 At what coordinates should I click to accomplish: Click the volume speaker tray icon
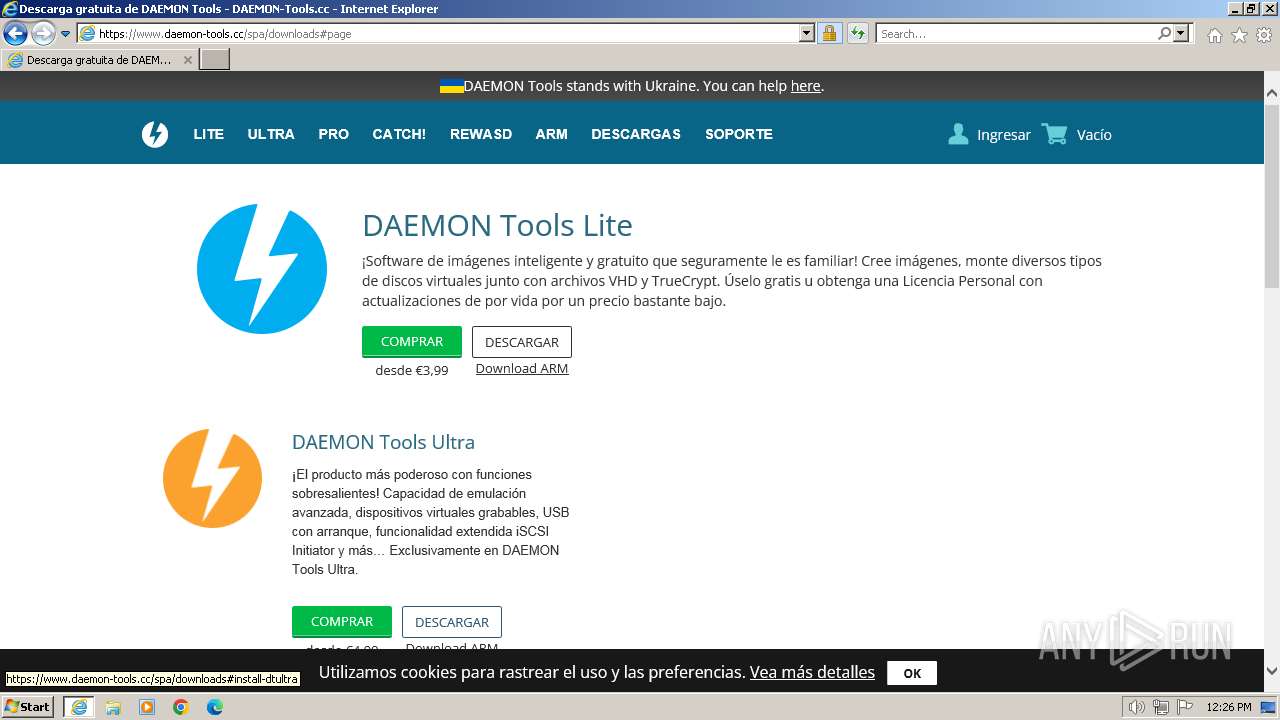(1137, 707)
